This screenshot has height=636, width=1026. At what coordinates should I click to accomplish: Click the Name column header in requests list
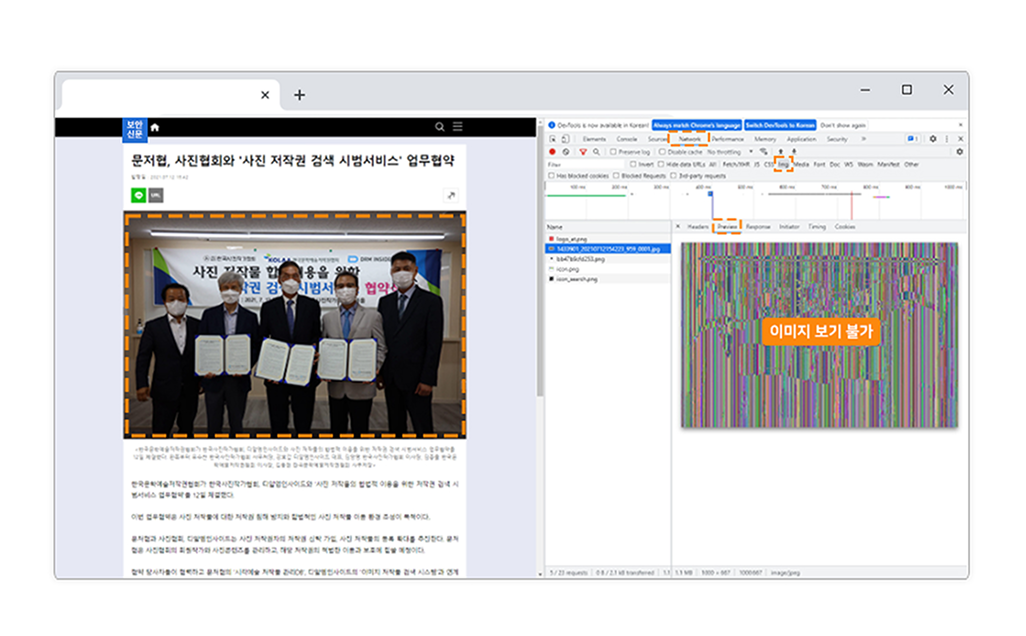point(607,226)
